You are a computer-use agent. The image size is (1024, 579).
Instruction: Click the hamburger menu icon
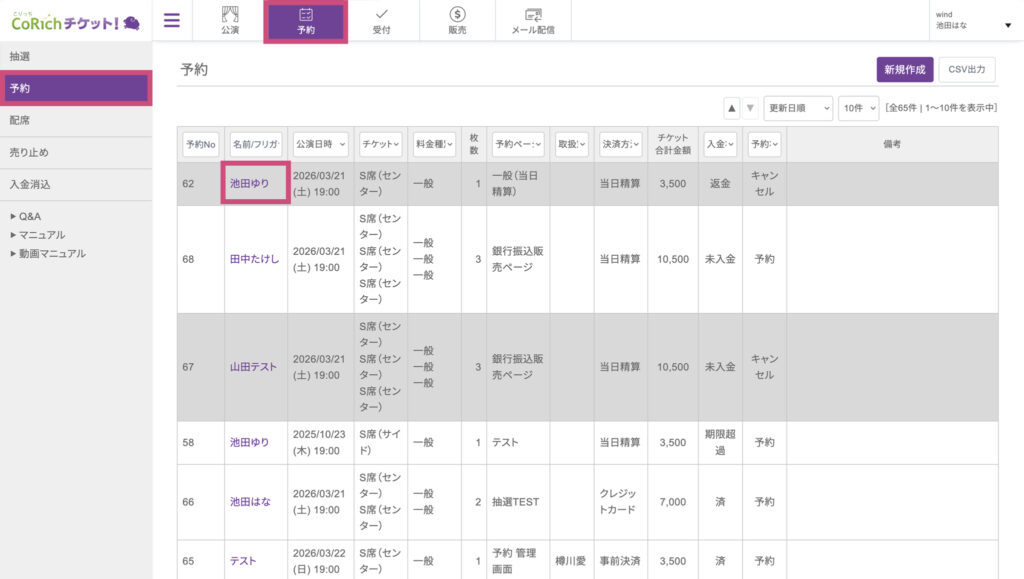[x=172, y=21]
